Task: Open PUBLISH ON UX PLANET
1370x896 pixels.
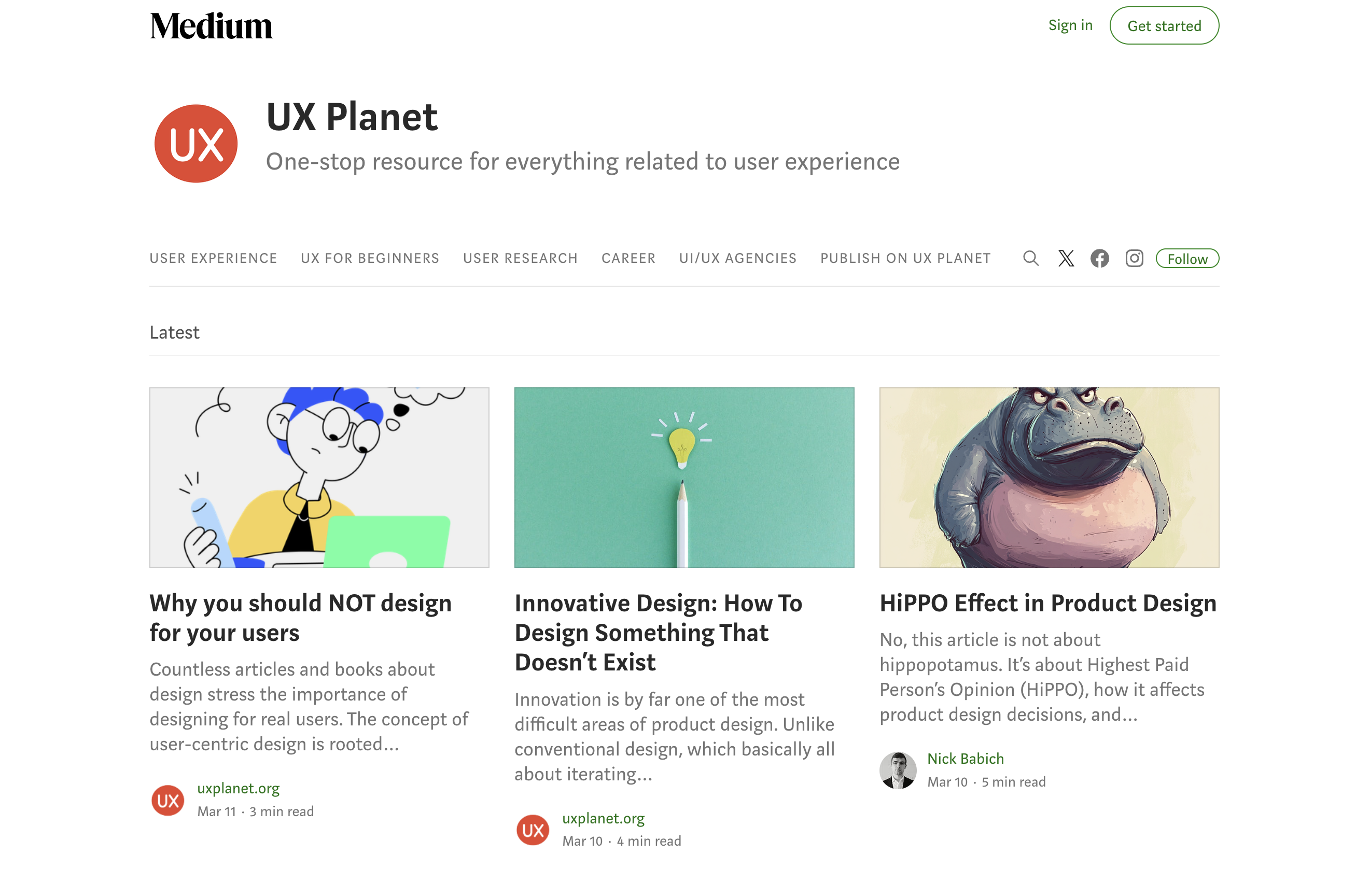Action: click(x=905, y=258)
